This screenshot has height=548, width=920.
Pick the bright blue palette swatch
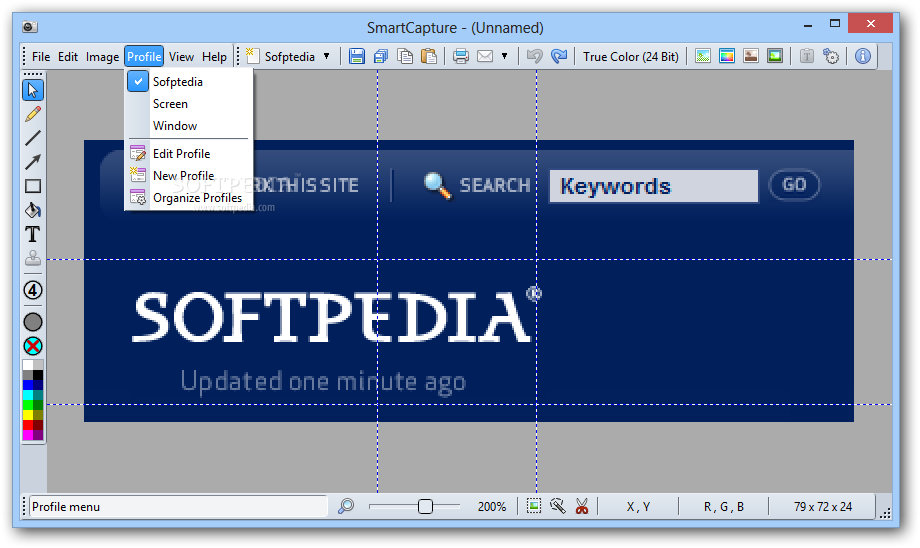(x=28, y=385)
